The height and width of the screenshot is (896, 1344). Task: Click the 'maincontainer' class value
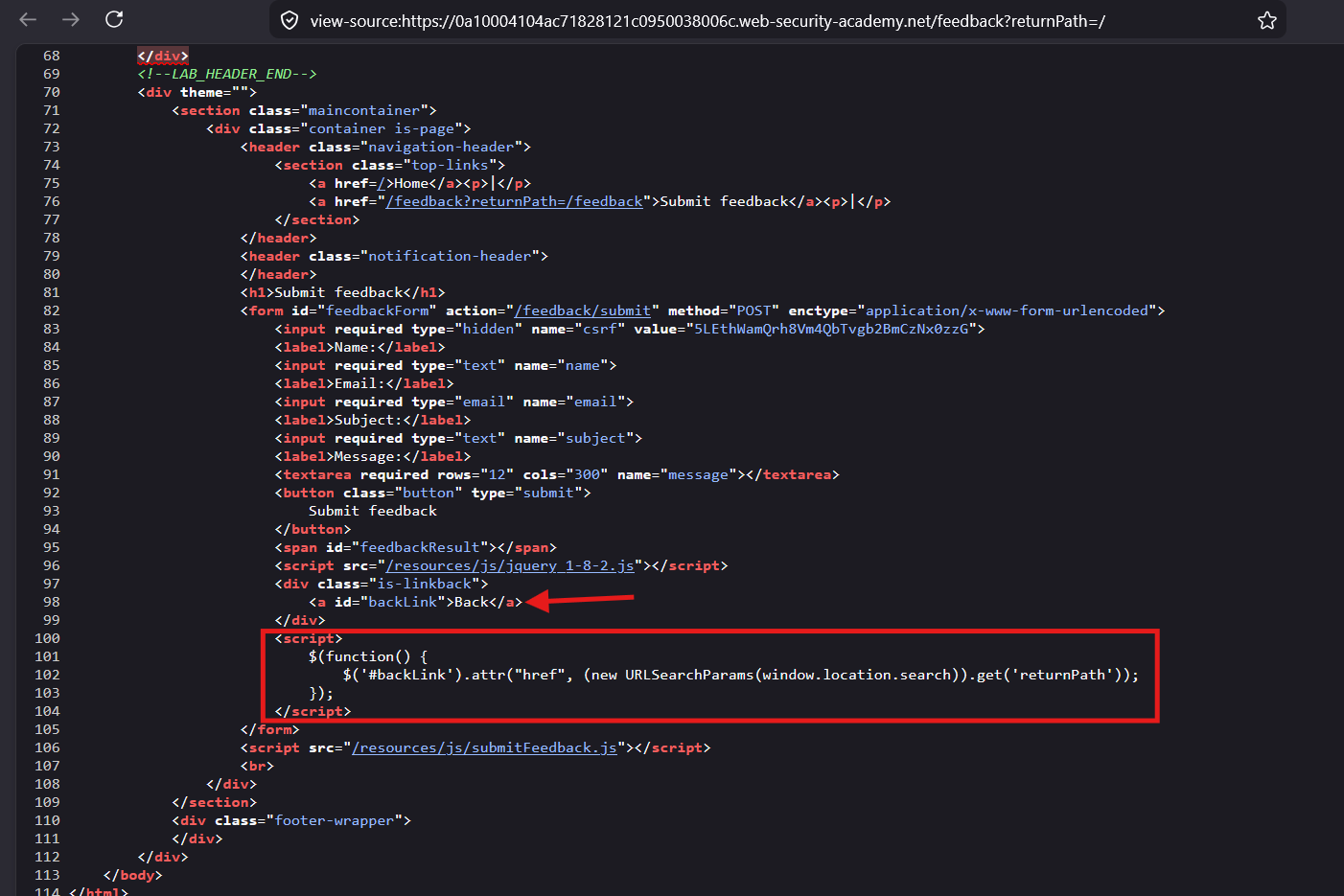coord(364,110)
